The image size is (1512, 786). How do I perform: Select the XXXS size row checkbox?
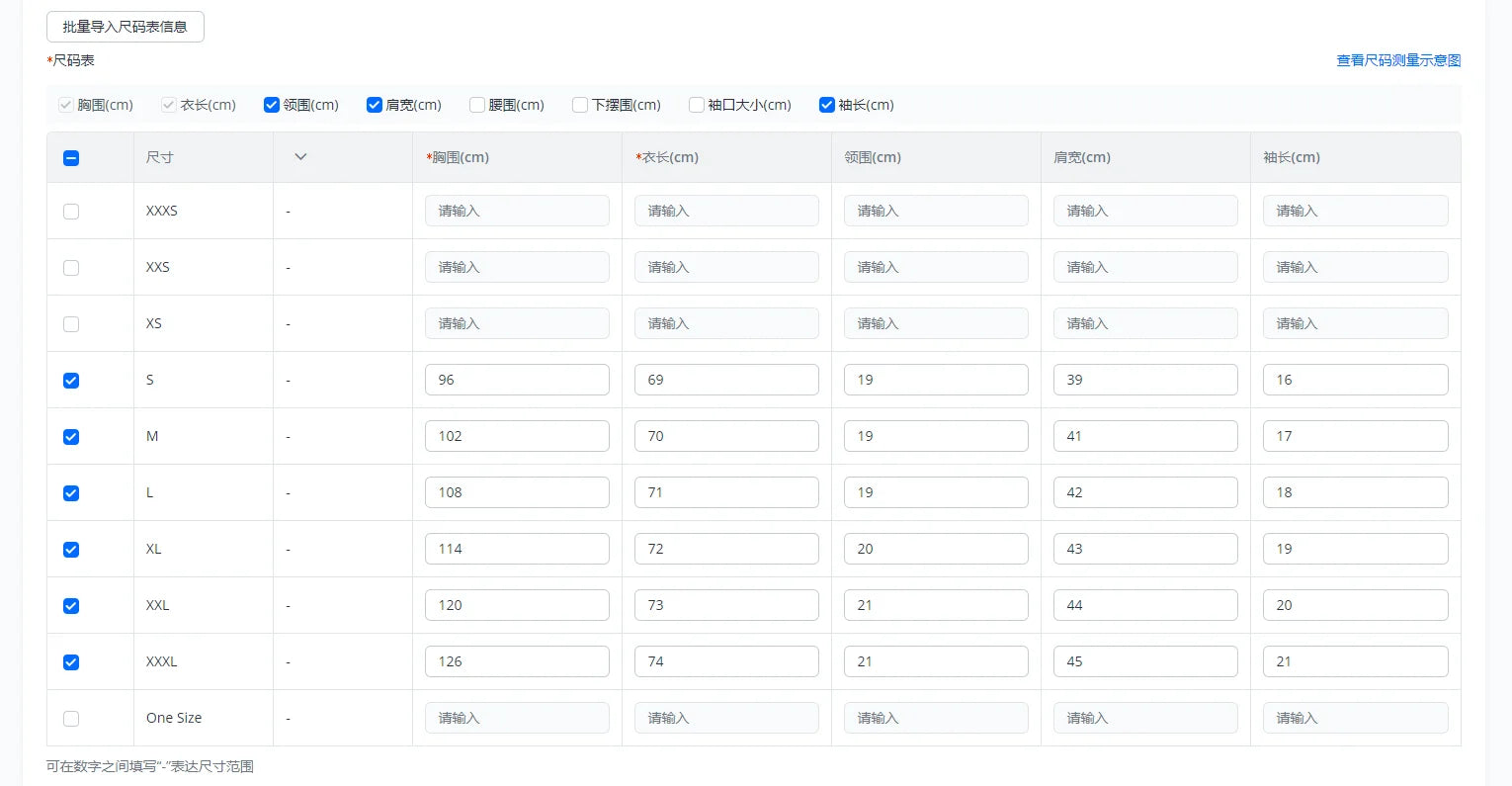[71, 212]
